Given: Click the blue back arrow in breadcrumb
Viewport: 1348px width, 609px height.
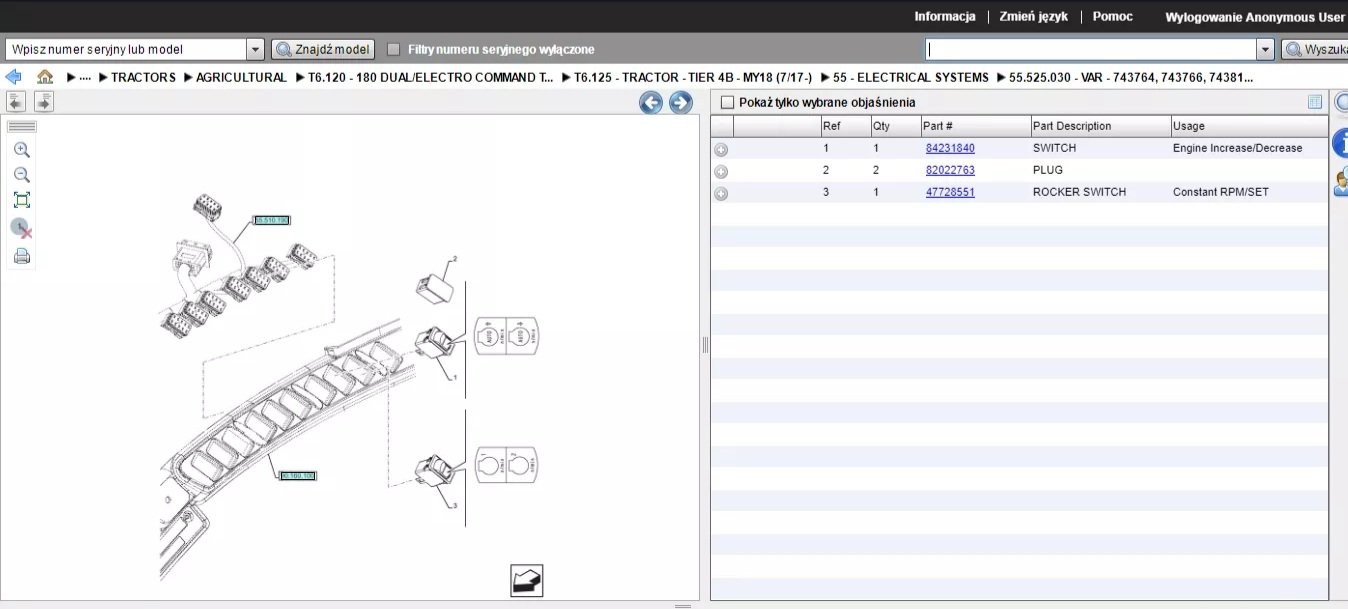Looking at the screenshot, I should [x=14, y=77].
